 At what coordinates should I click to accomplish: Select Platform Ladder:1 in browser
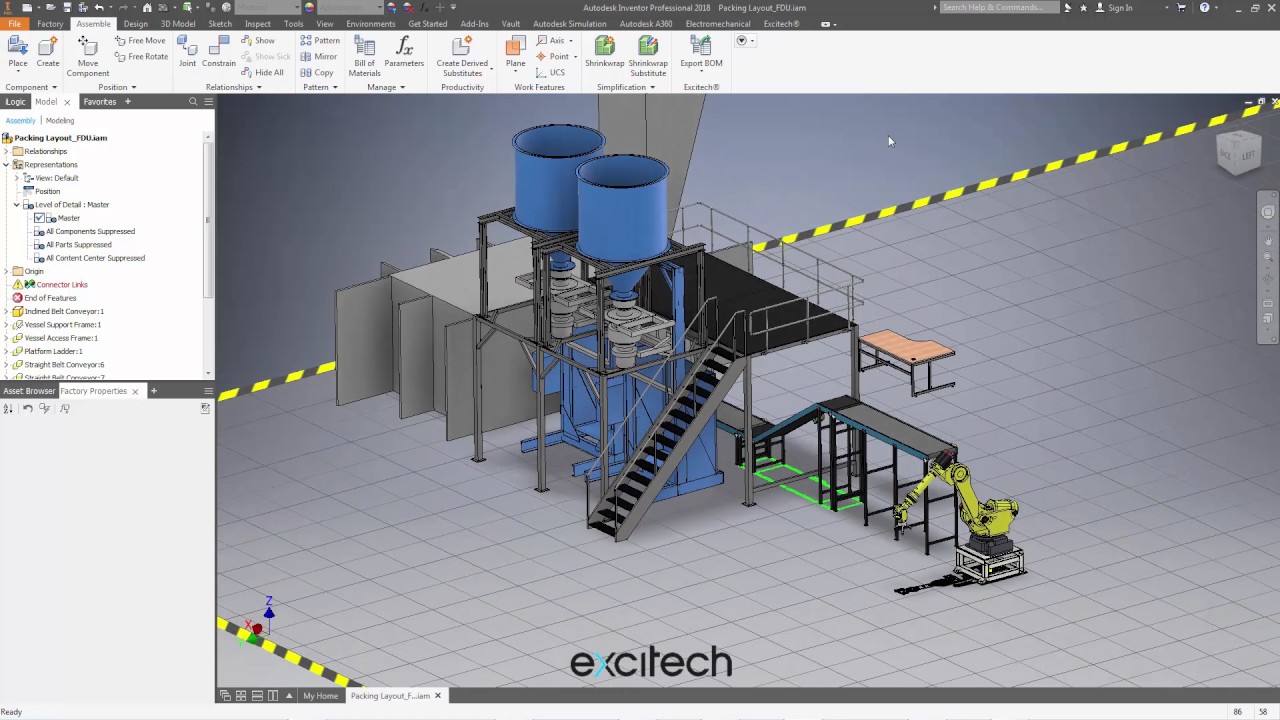(53, 352)
